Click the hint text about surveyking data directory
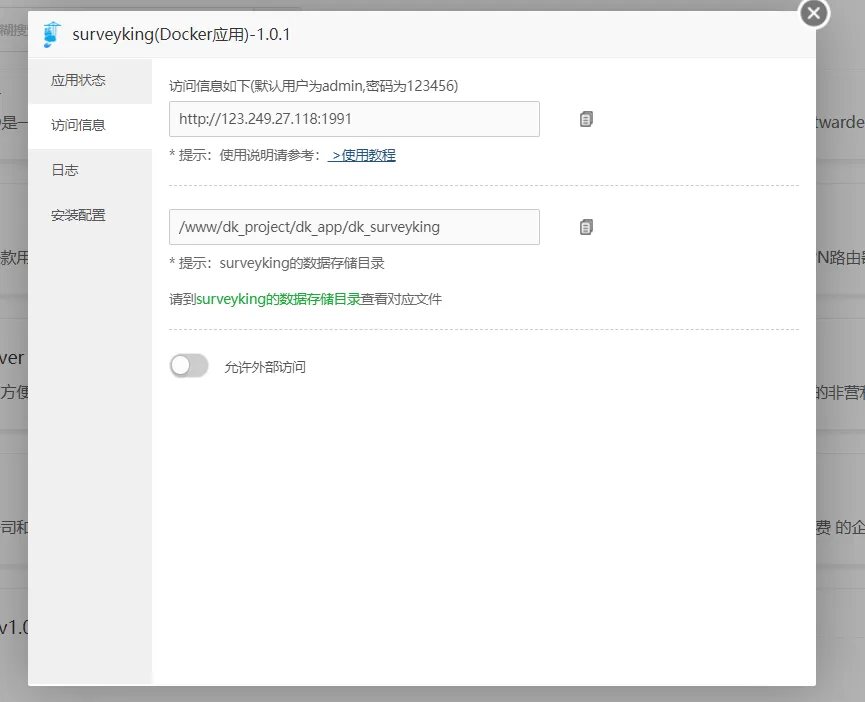The height and width of the screenshot is (702, 865). pos(277,264)
